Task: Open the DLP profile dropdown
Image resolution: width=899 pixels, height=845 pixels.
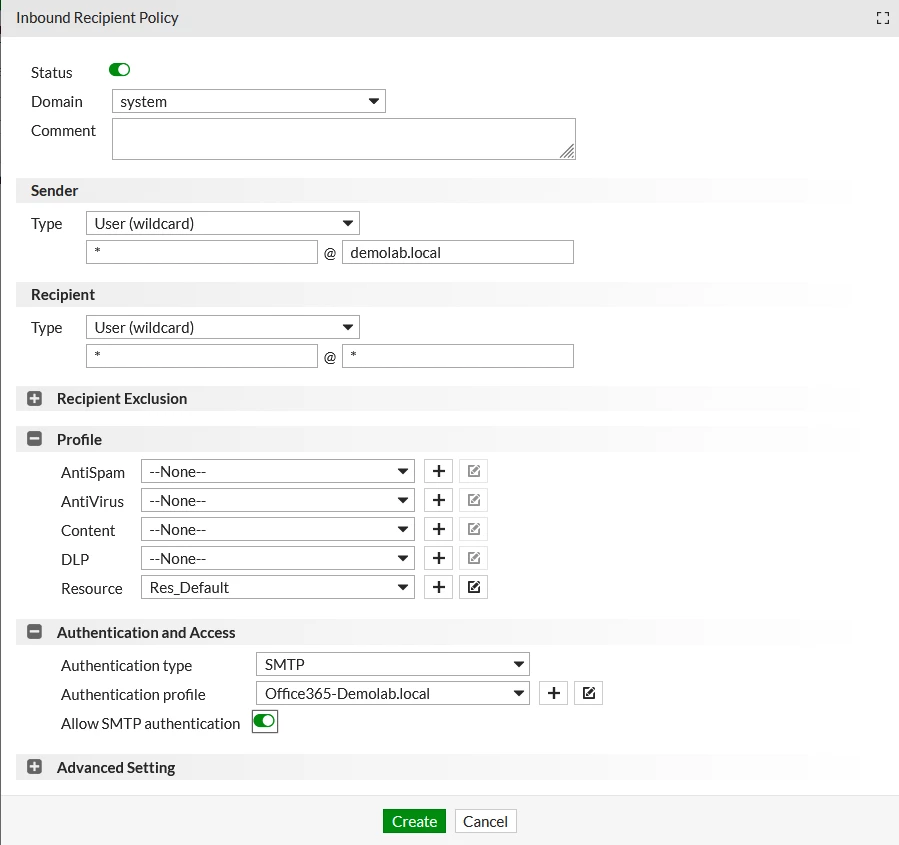Action: coord(277,558)
